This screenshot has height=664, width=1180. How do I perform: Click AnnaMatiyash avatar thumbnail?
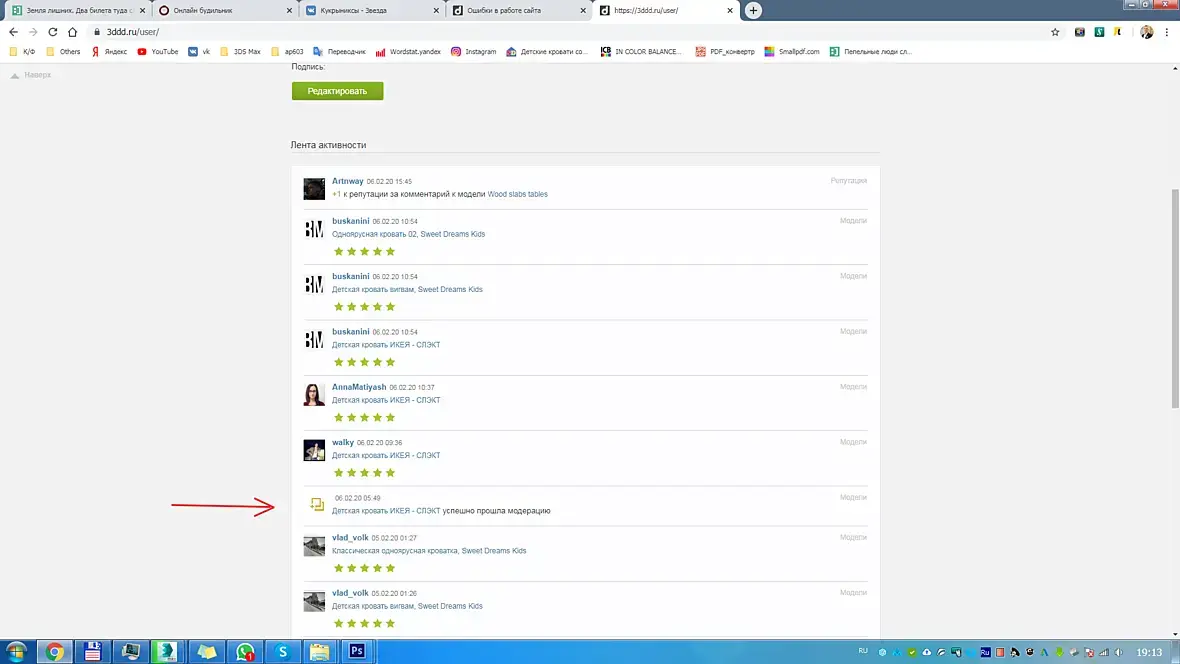(x=314, y=394)
